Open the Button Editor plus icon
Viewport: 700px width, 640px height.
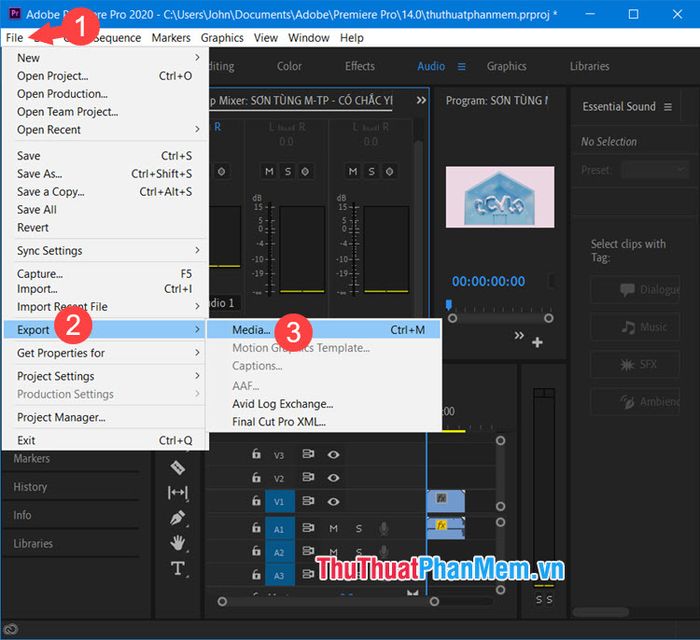[x=538, y=342]
